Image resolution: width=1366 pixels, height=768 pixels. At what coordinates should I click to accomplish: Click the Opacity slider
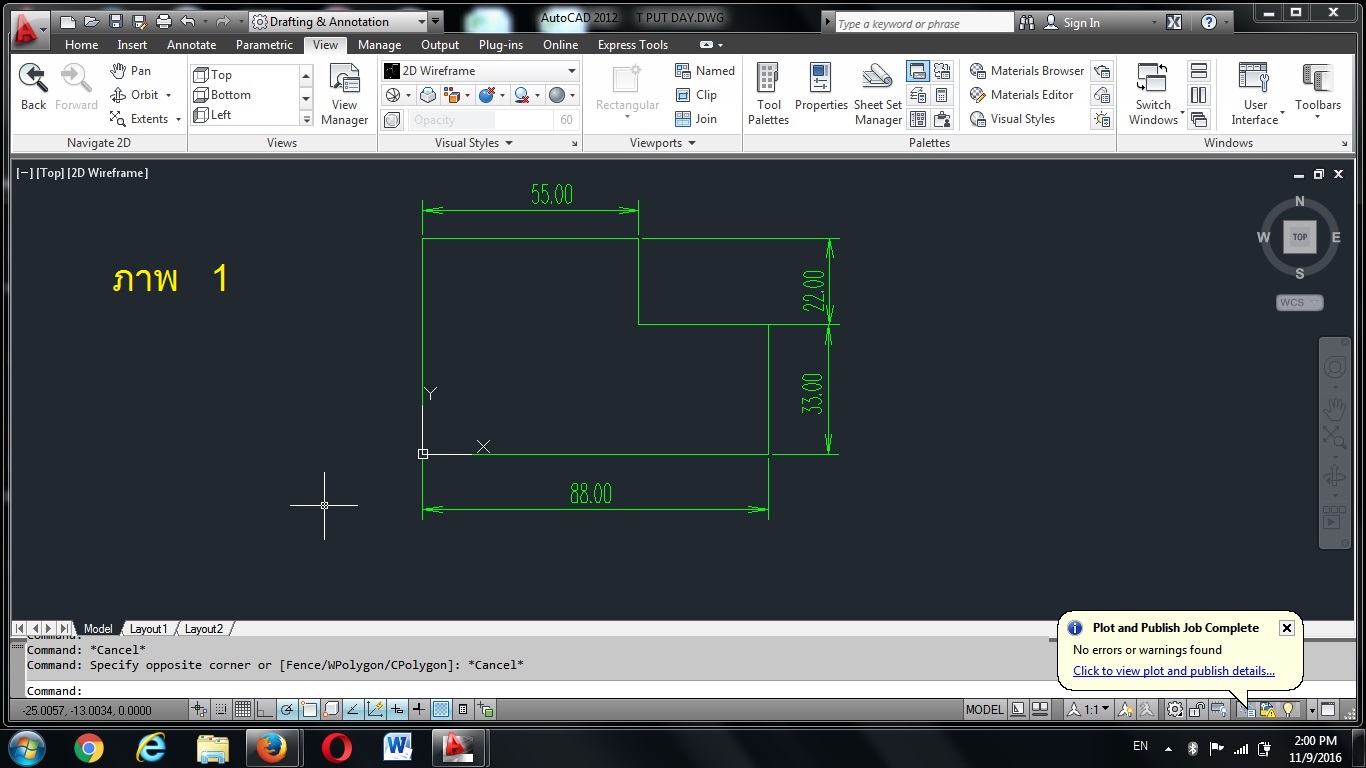point(494,120)
